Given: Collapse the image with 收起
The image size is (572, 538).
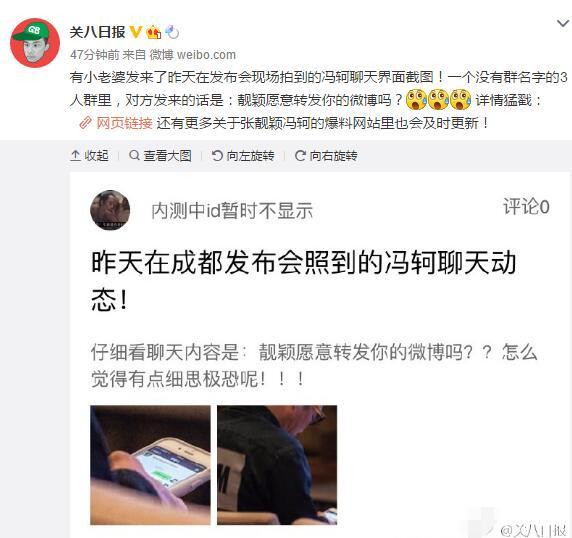Looking at the screenshot, I should (x=89, y=156).
